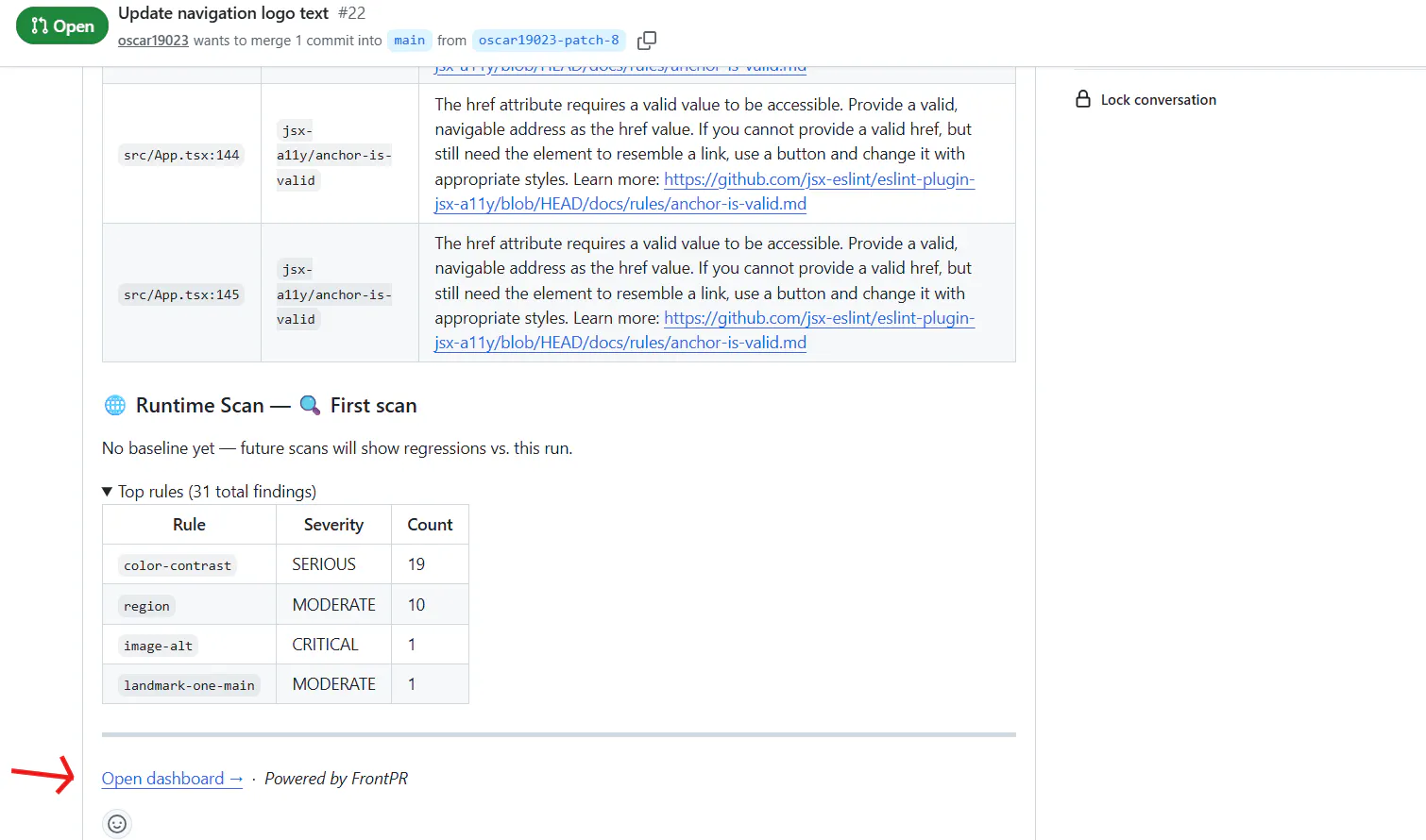This screenshot has width=1426, height=840.
Task: Click the pull request title text
Action: coord(223,13)
